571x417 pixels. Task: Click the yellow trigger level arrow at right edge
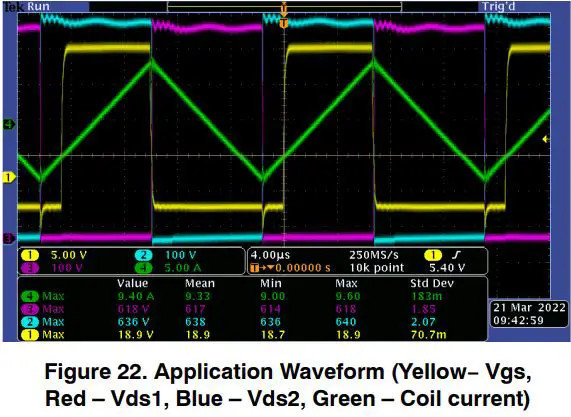pos(546,139)
